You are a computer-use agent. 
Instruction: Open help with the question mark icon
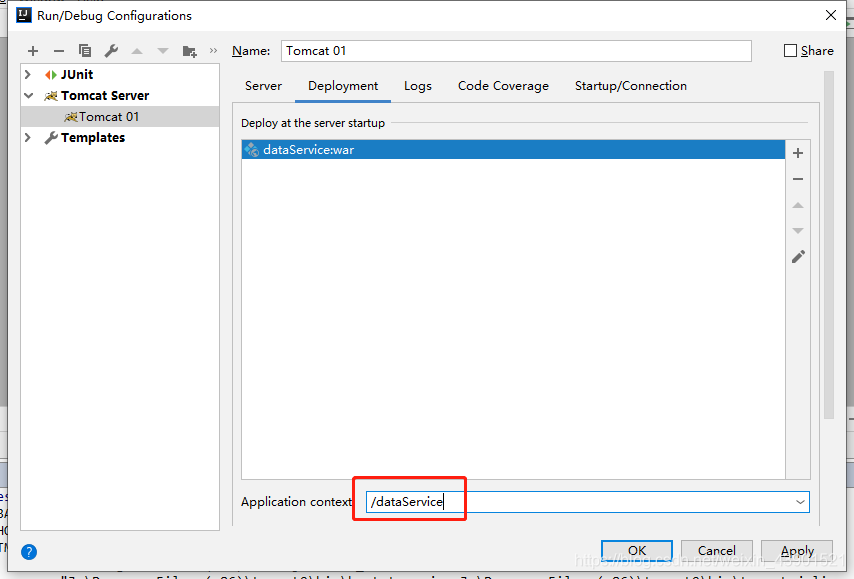(x=29, y=552)
